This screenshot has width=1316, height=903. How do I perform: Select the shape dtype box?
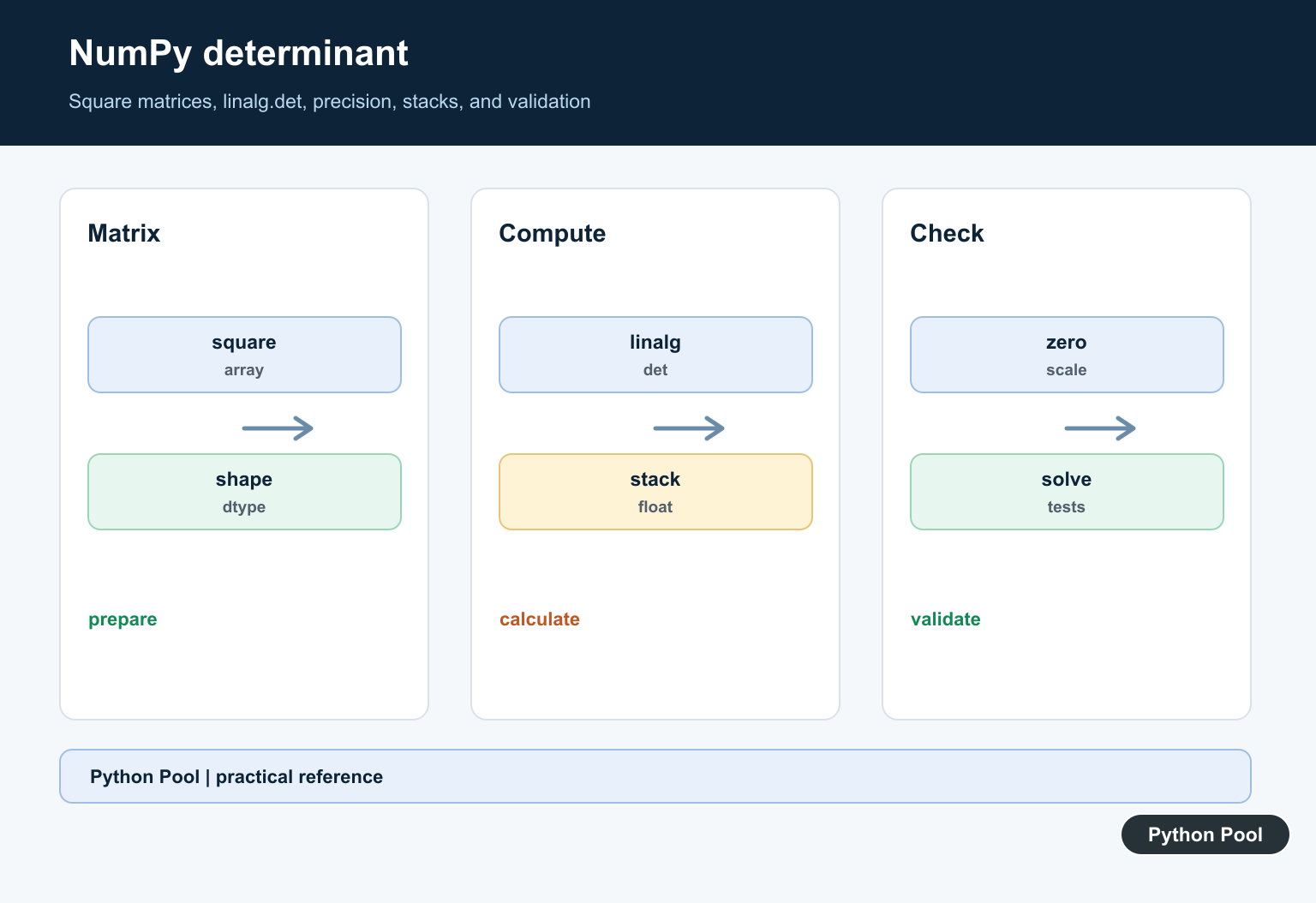tap(244, 492)
